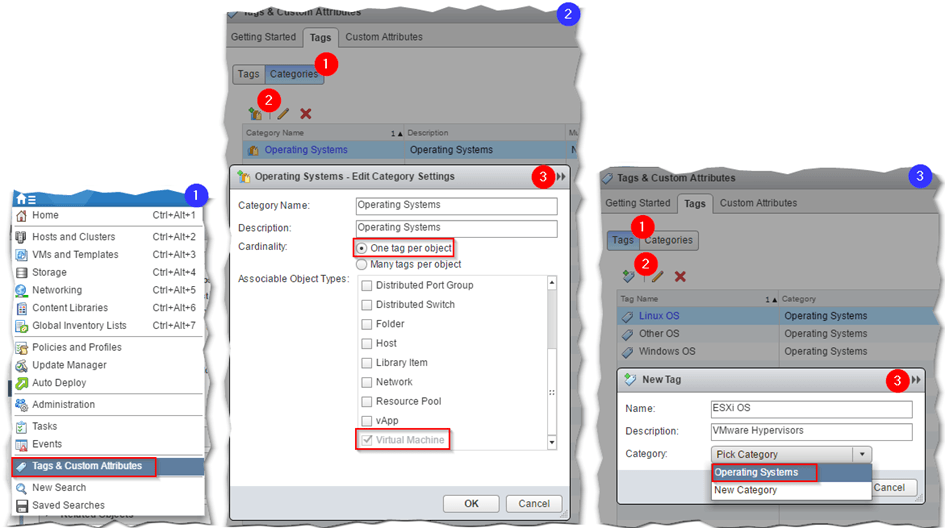Image resolution: width=945 pixels, height=528 pixels.
Task: Click New Category icon in toolbar
Action: point(256,113)
